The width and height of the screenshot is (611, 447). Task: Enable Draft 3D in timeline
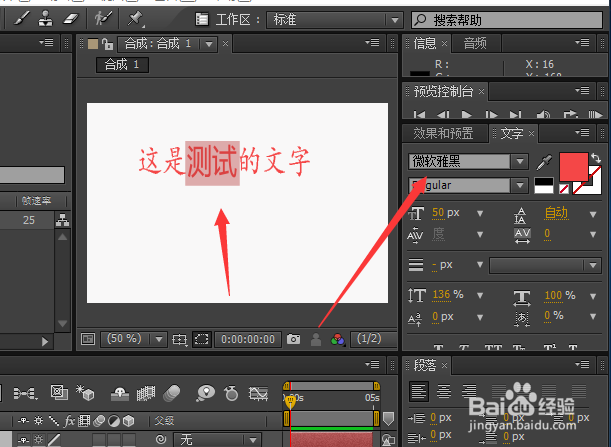85,393
